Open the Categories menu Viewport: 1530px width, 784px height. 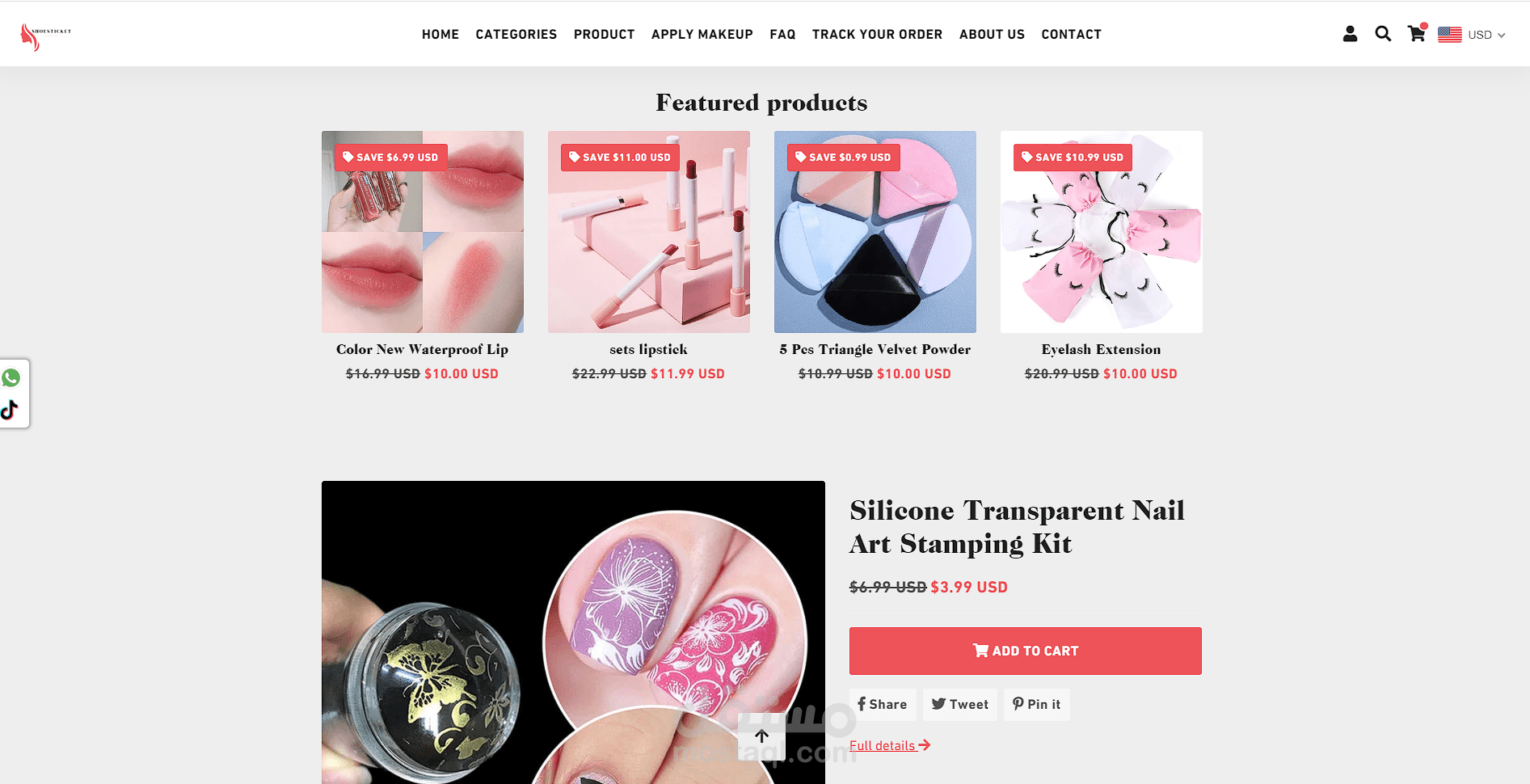(516, 34)
